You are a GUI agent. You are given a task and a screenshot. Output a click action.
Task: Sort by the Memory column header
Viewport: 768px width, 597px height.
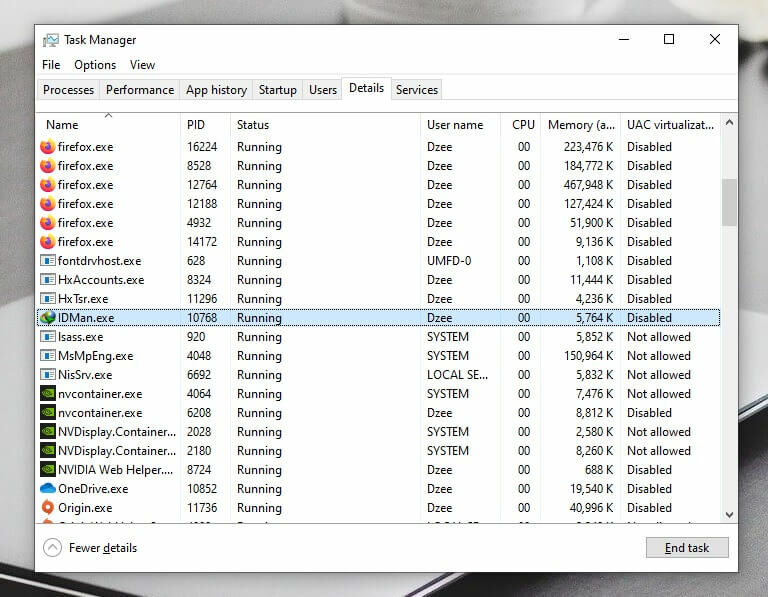click(580, 124)
